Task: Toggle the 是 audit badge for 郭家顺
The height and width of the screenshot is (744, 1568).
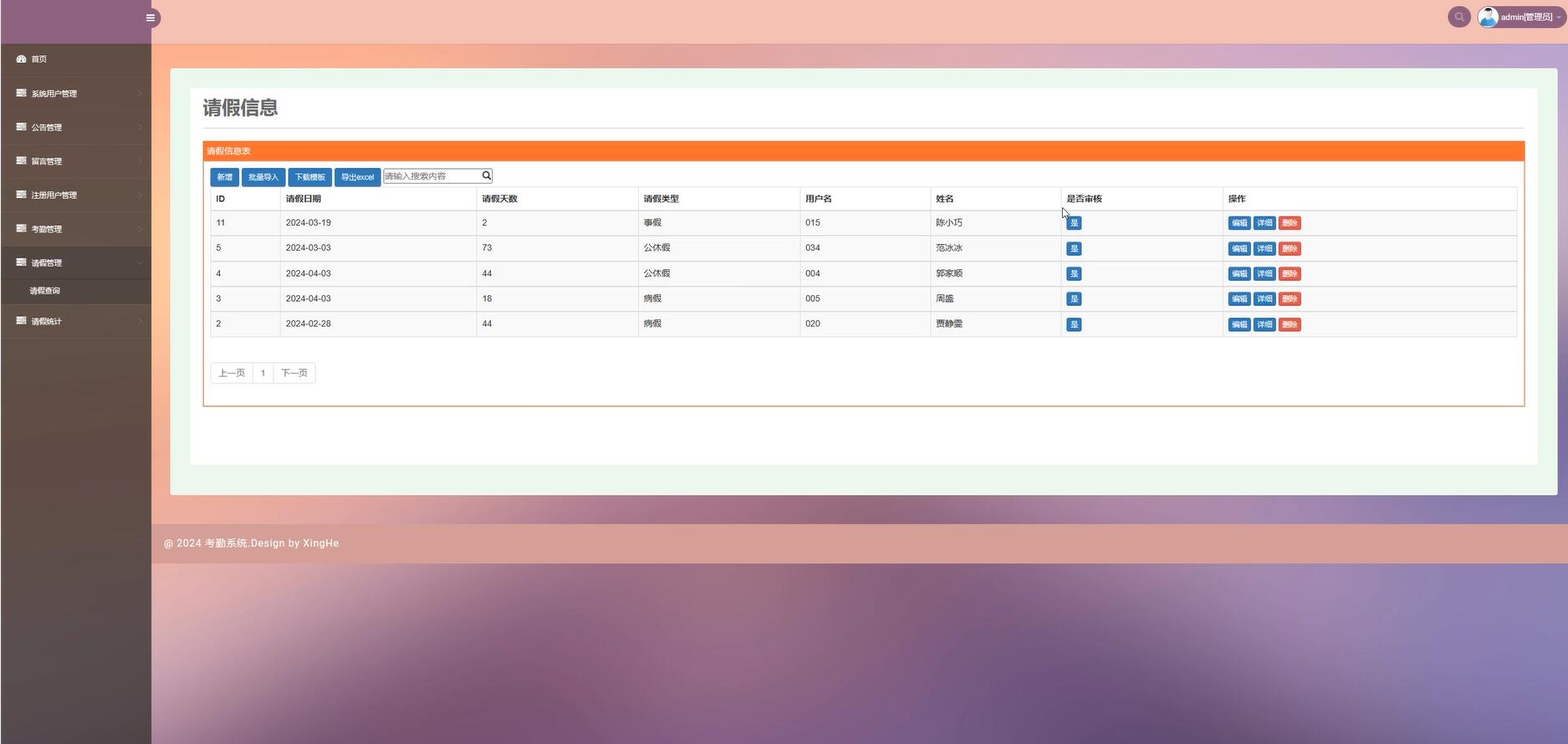Action: [1075, 273]
